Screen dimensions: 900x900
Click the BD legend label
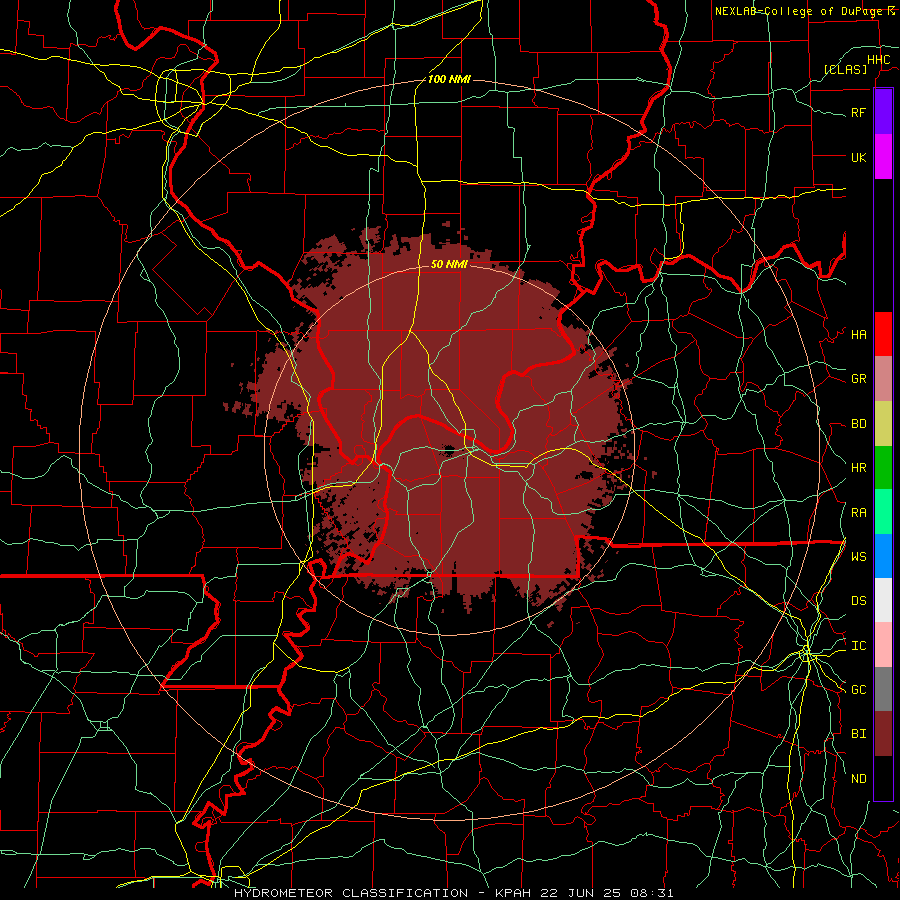tap(858, 424)
